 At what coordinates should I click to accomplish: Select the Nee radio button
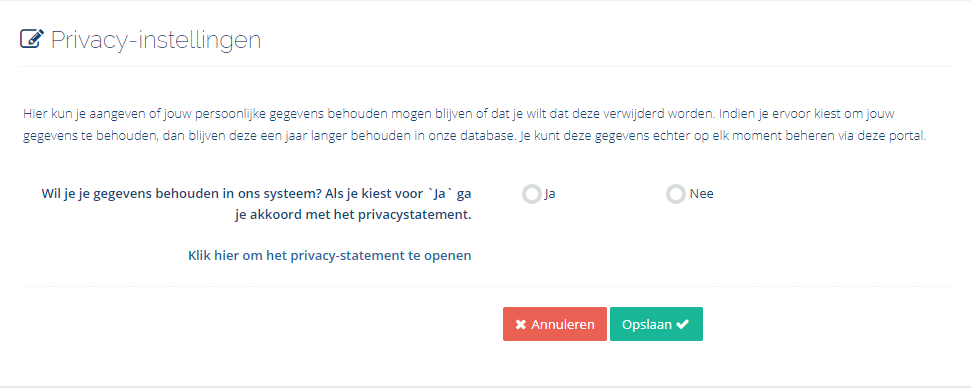tap(676, 194)
